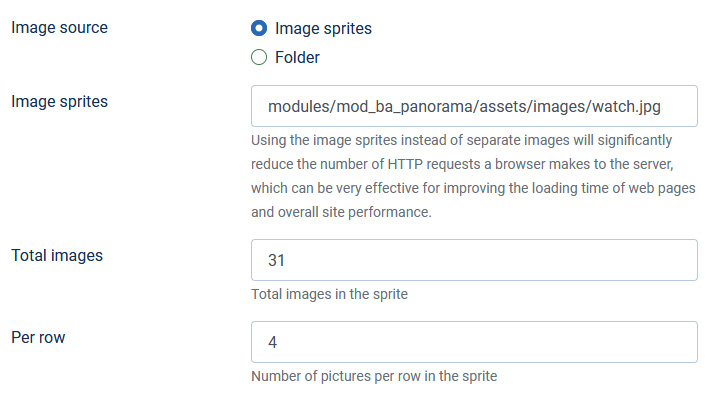Click the 'Total images in the sprite' hint
Screen dimensions: 713x398
(x=329, y=294)
